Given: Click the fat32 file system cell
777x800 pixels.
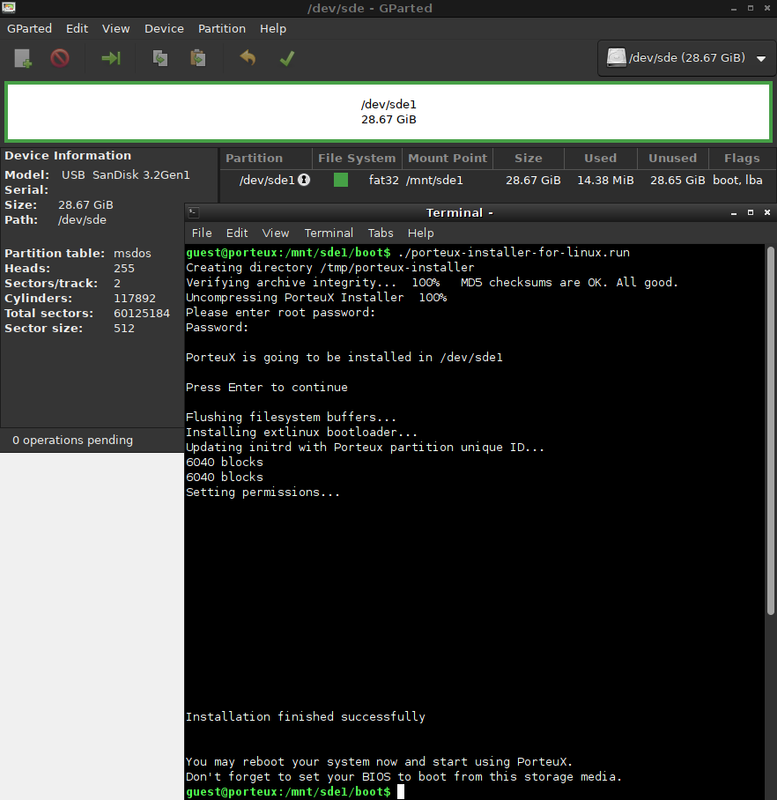Looking at the screenshot, I should point(384,180).
